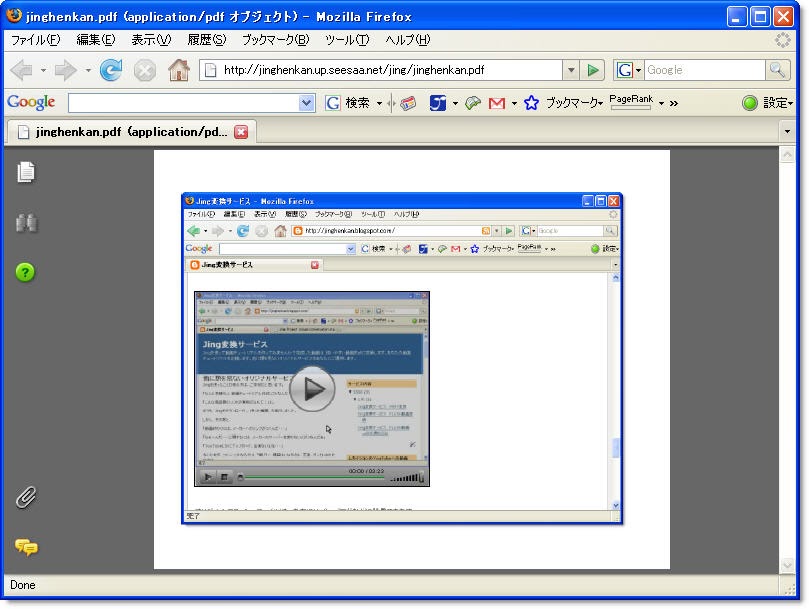809x609 pixels.
Task: Open the Attachments paperclip icon
Action: (25, 497)
